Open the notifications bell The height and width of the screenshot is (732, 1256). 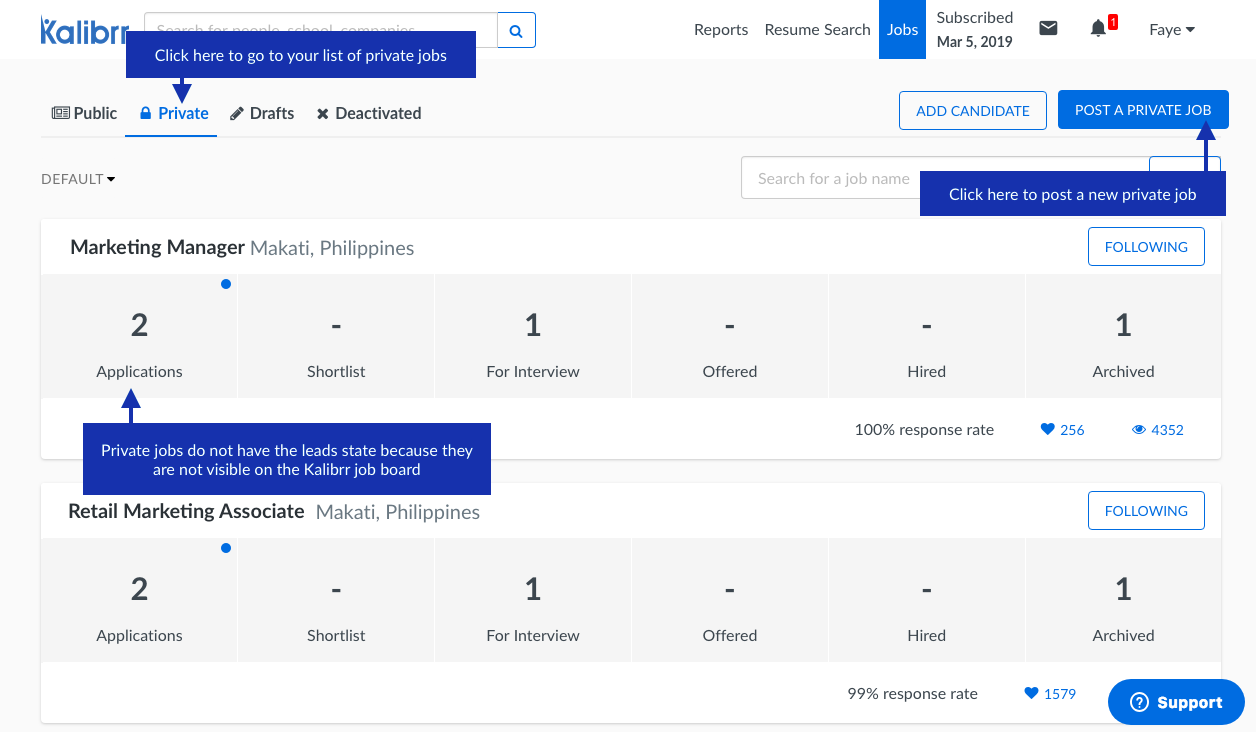[x=1098, y=29]
